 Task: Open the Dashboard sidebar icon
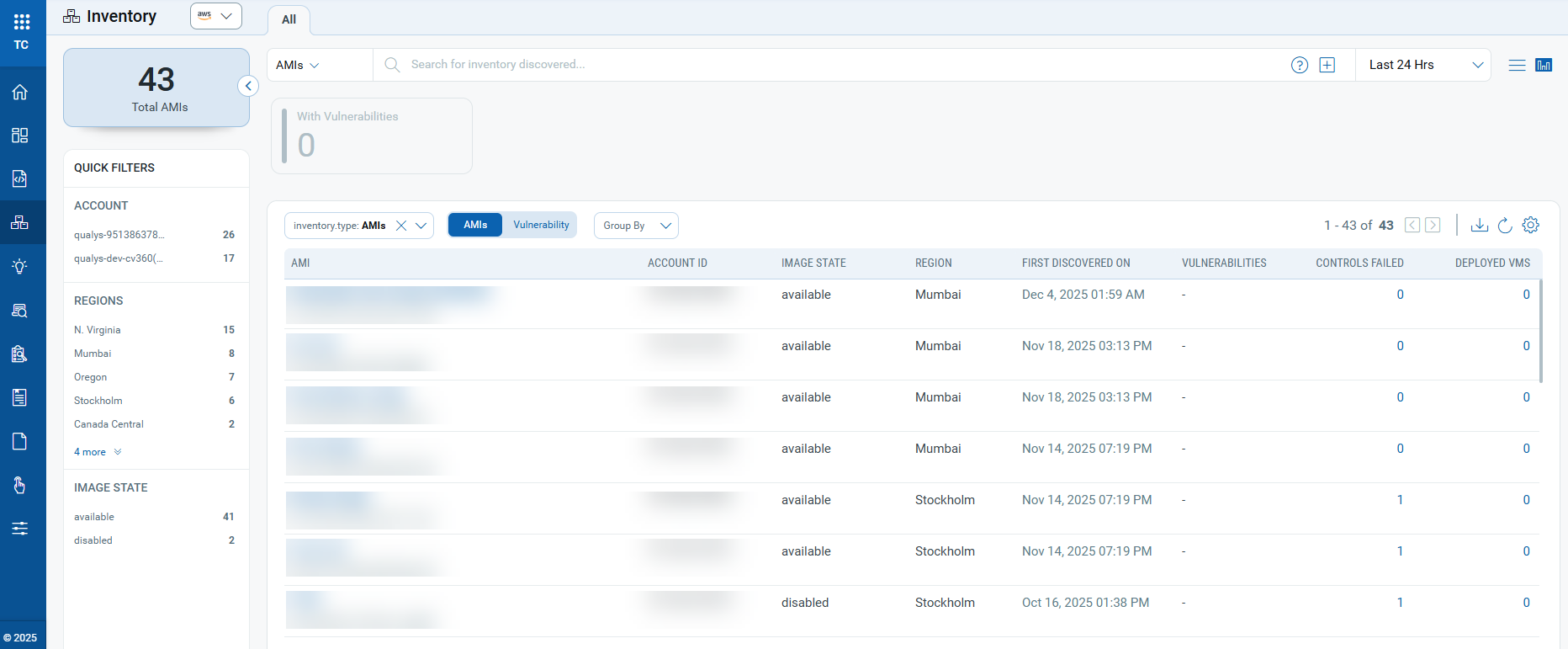point(20,136)
